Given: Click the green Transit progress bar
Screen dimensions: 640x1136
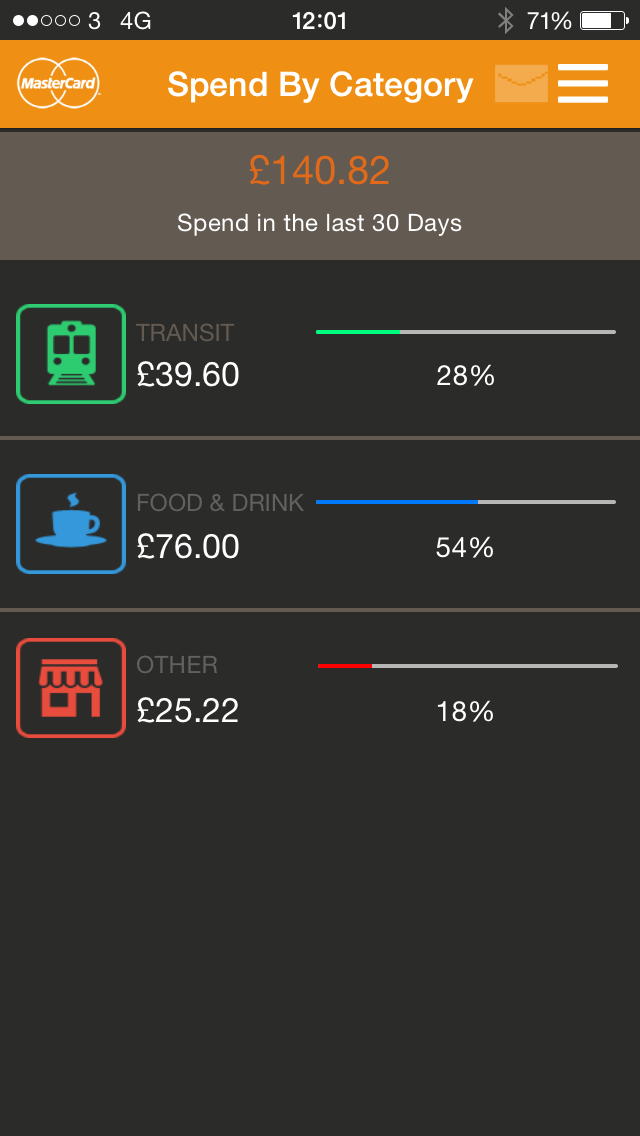Looking at the screenshot, I should pyautogui.click(x=466, y=332).
